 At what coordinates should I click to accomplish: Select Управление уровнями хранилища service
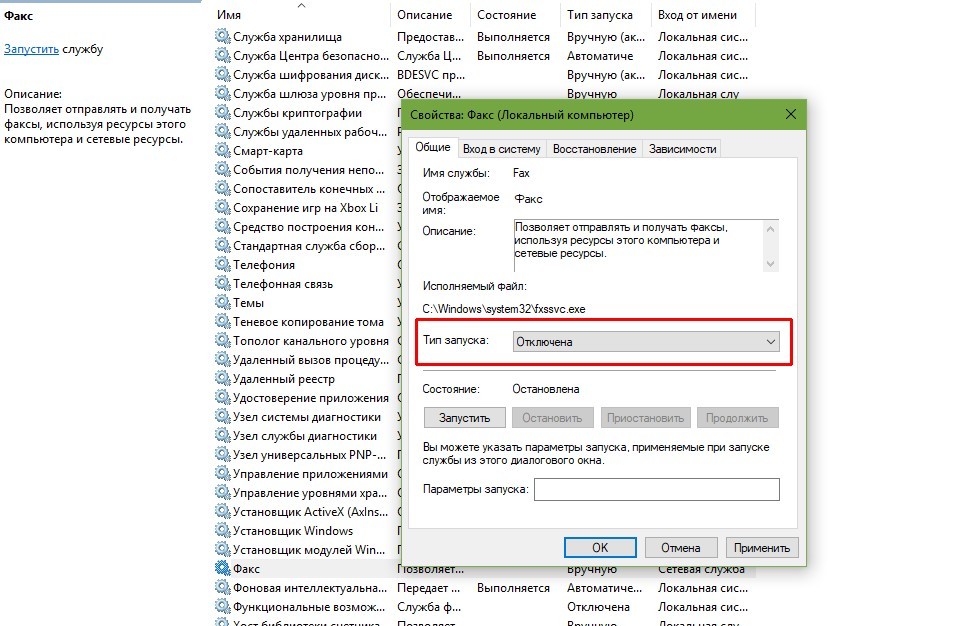point(310,492)
